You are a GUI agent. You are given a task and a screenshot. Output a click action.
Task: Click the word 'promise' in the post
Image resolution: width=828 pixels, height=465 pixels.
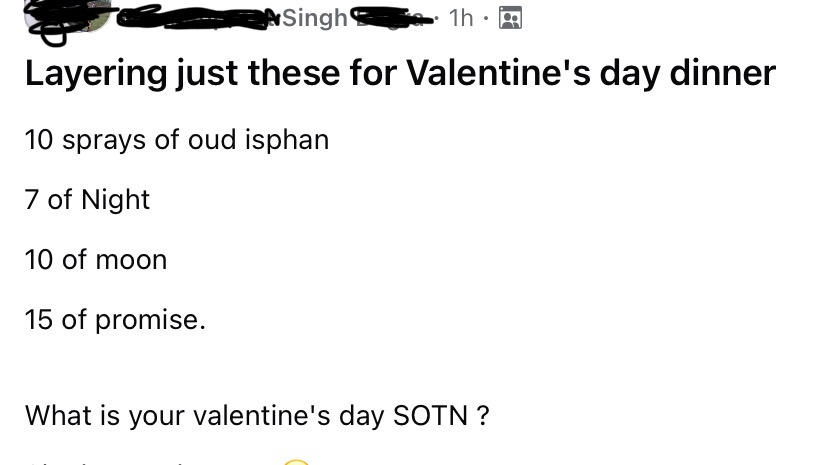coord(147,321)
